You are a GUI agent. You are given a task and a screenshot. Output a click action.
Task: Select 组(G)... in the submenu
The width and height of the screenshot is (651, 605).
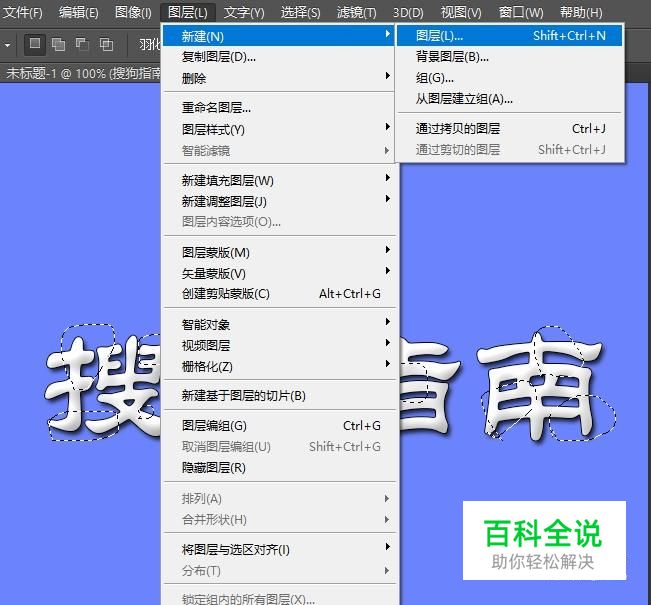click(x=509, y=78)
